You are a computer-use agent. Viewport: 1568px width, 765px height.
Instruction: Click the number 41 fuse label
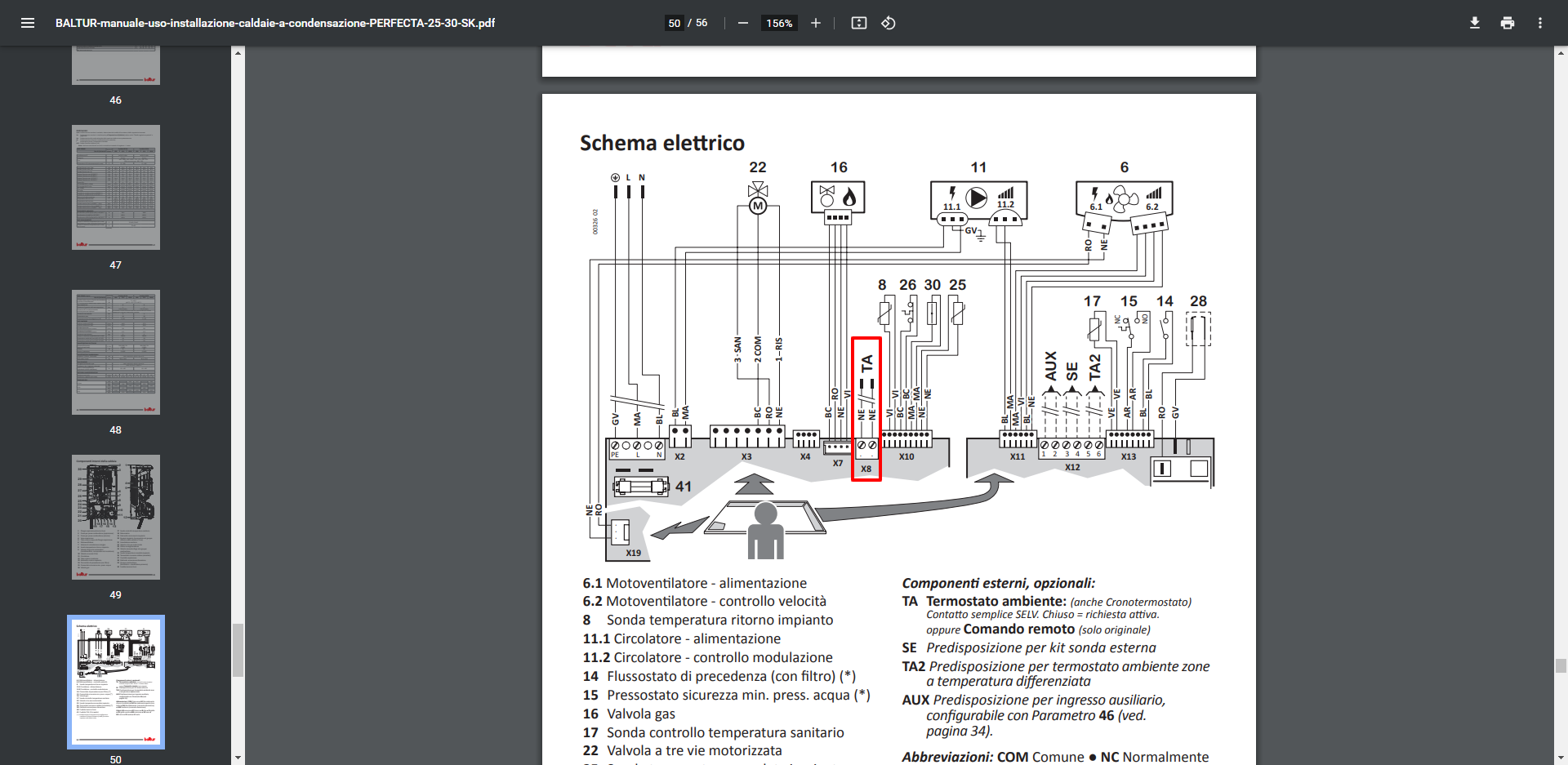(x=684, y=487)
